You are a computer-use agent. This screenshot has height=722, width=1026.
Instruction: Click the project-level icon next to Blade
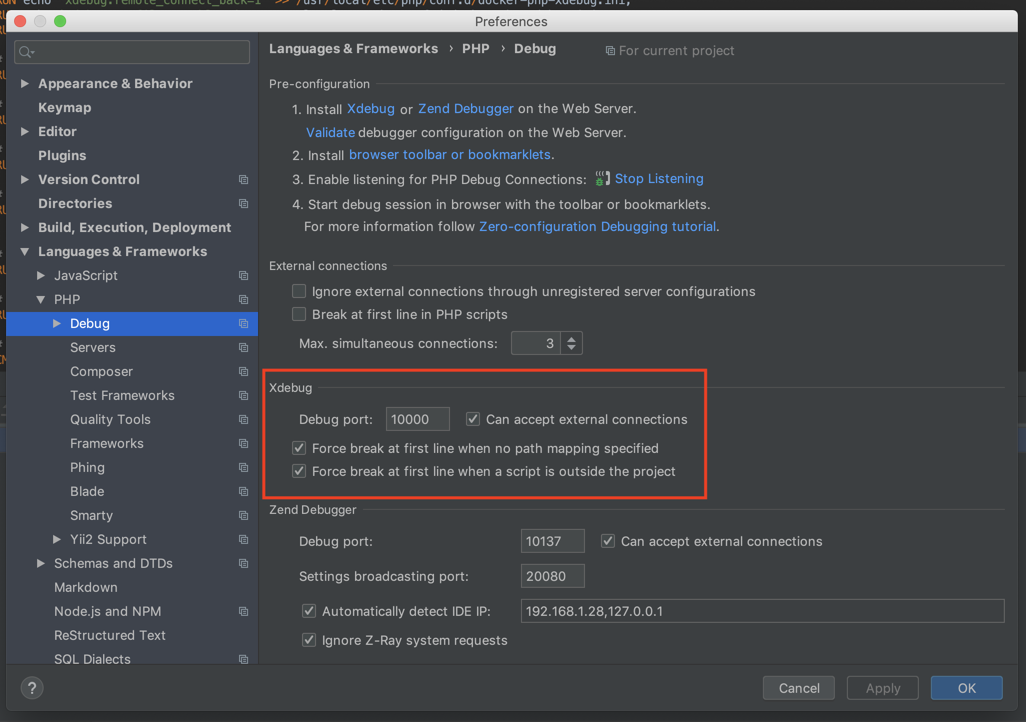[x=243, y=492]
